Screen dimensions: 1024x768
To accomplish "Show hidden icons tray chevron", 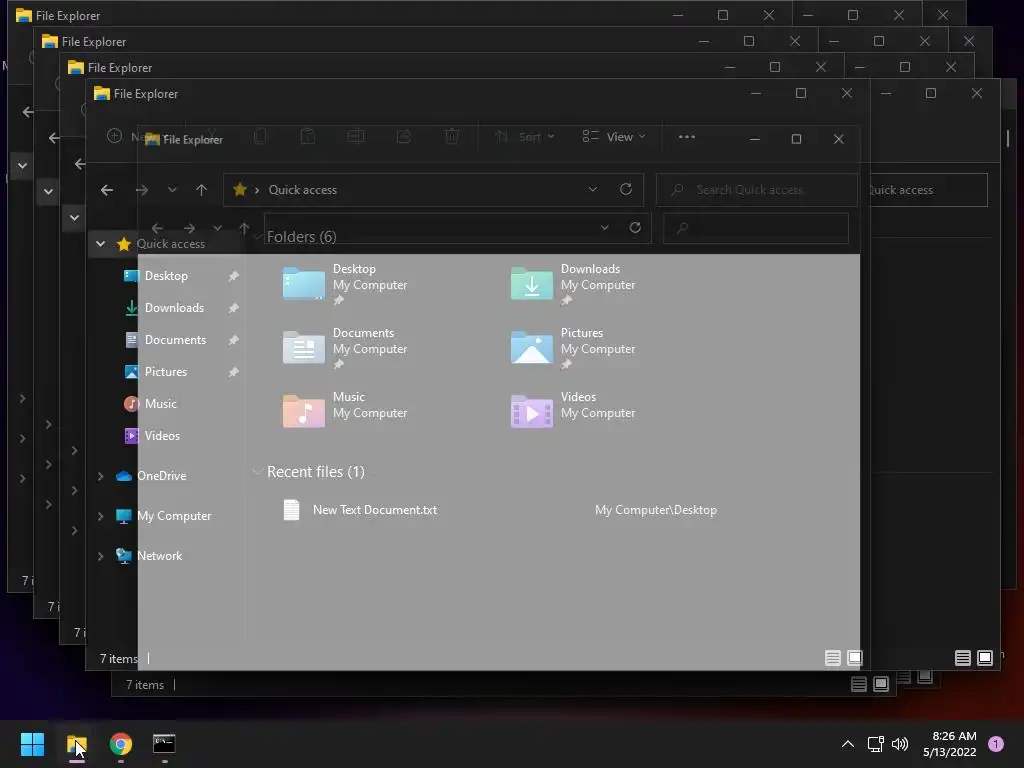I will point(848,744).
